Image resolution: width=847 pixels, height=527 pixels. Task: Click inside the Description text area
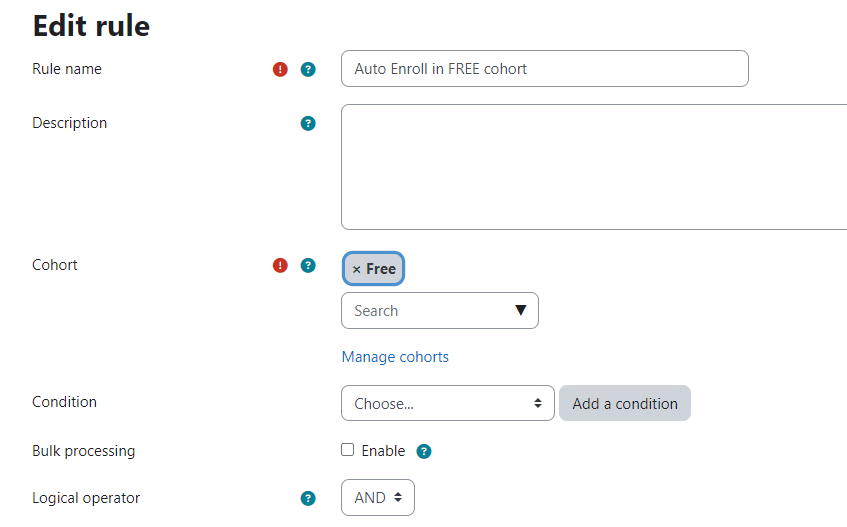(594, 167)
